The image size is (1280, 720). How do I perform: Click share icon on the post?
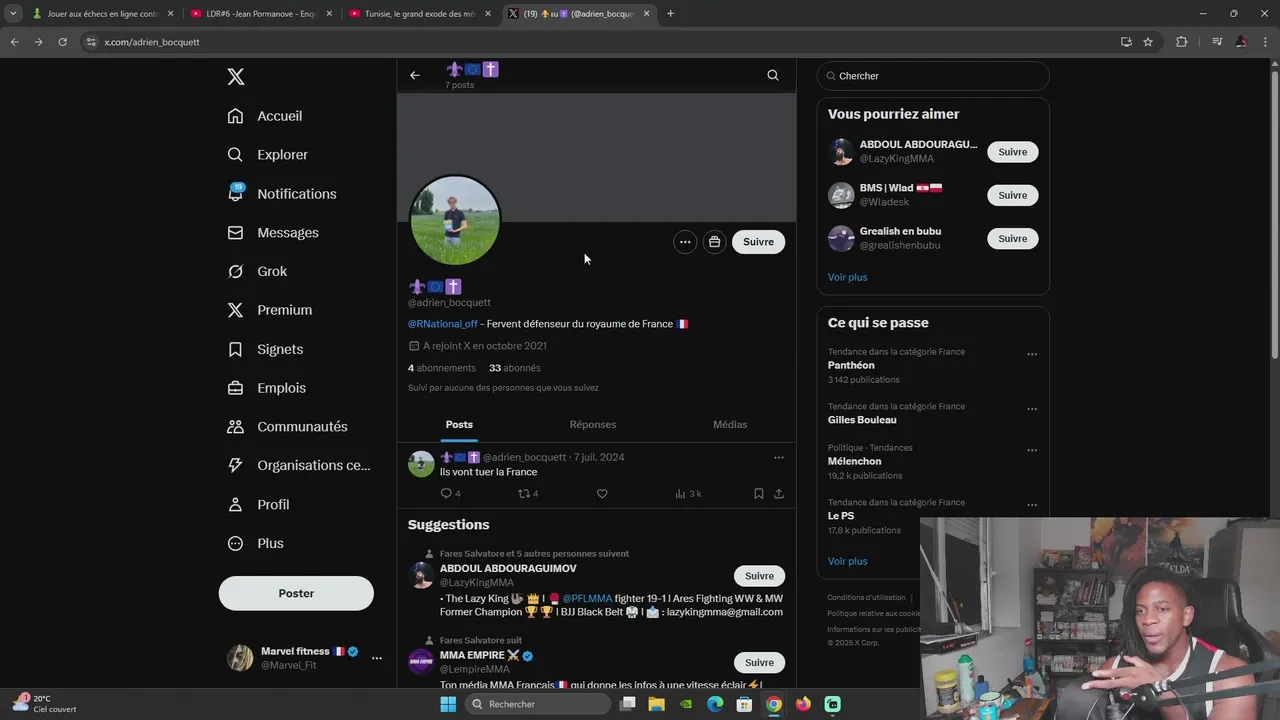(x=779, y=494)
